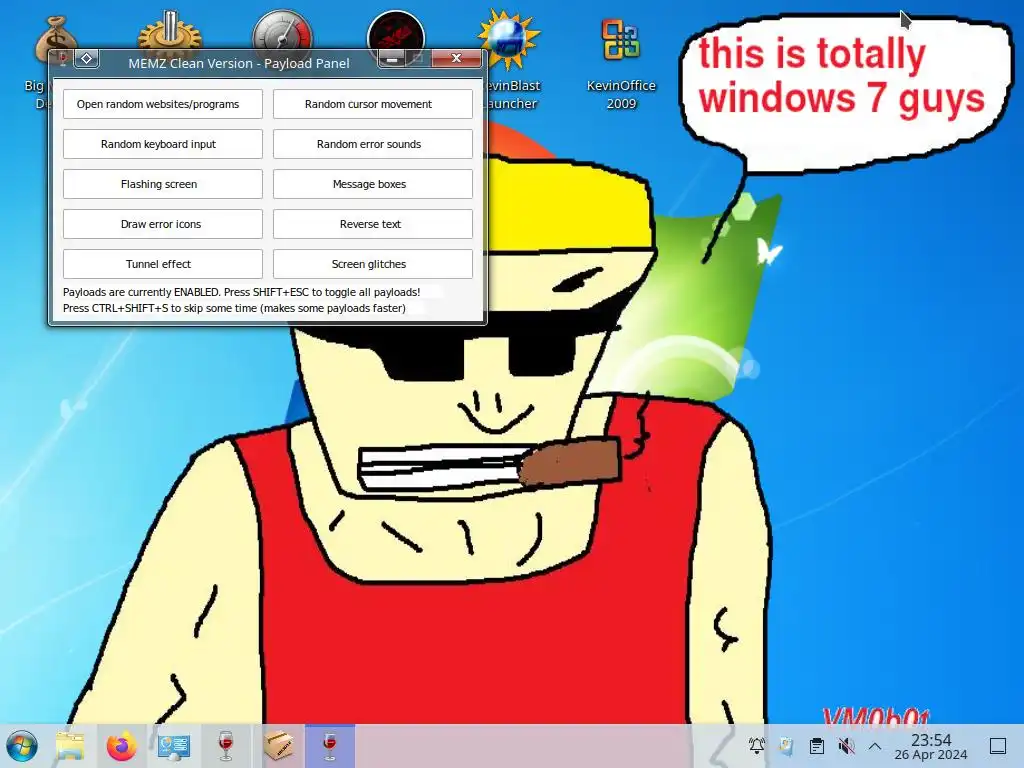Open the black round red-logo desktop icon
Screen dimensions: 1024x768
pos(396,31)
